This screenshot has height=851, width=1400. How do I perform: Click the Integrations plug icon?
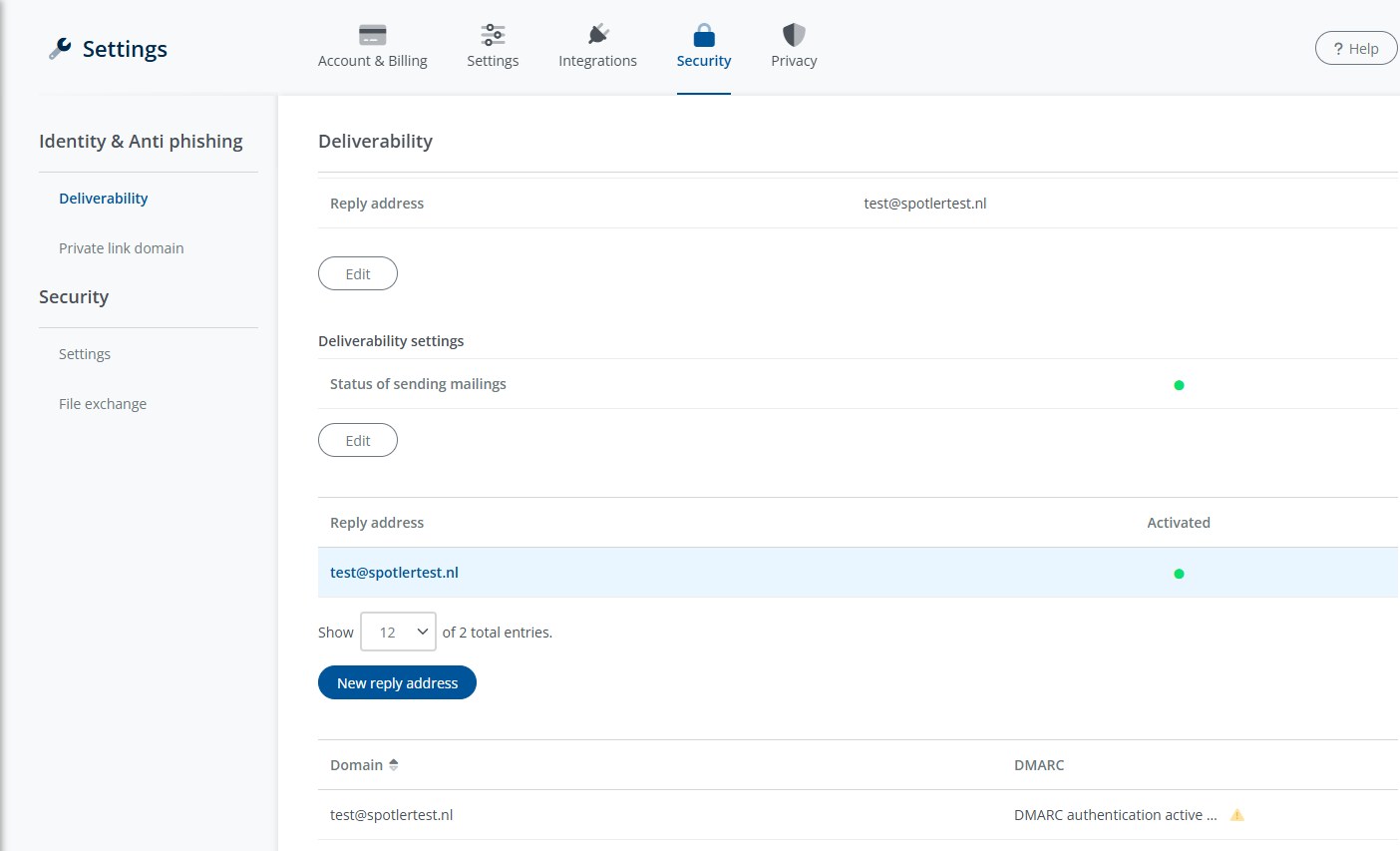tap(597, 35)
